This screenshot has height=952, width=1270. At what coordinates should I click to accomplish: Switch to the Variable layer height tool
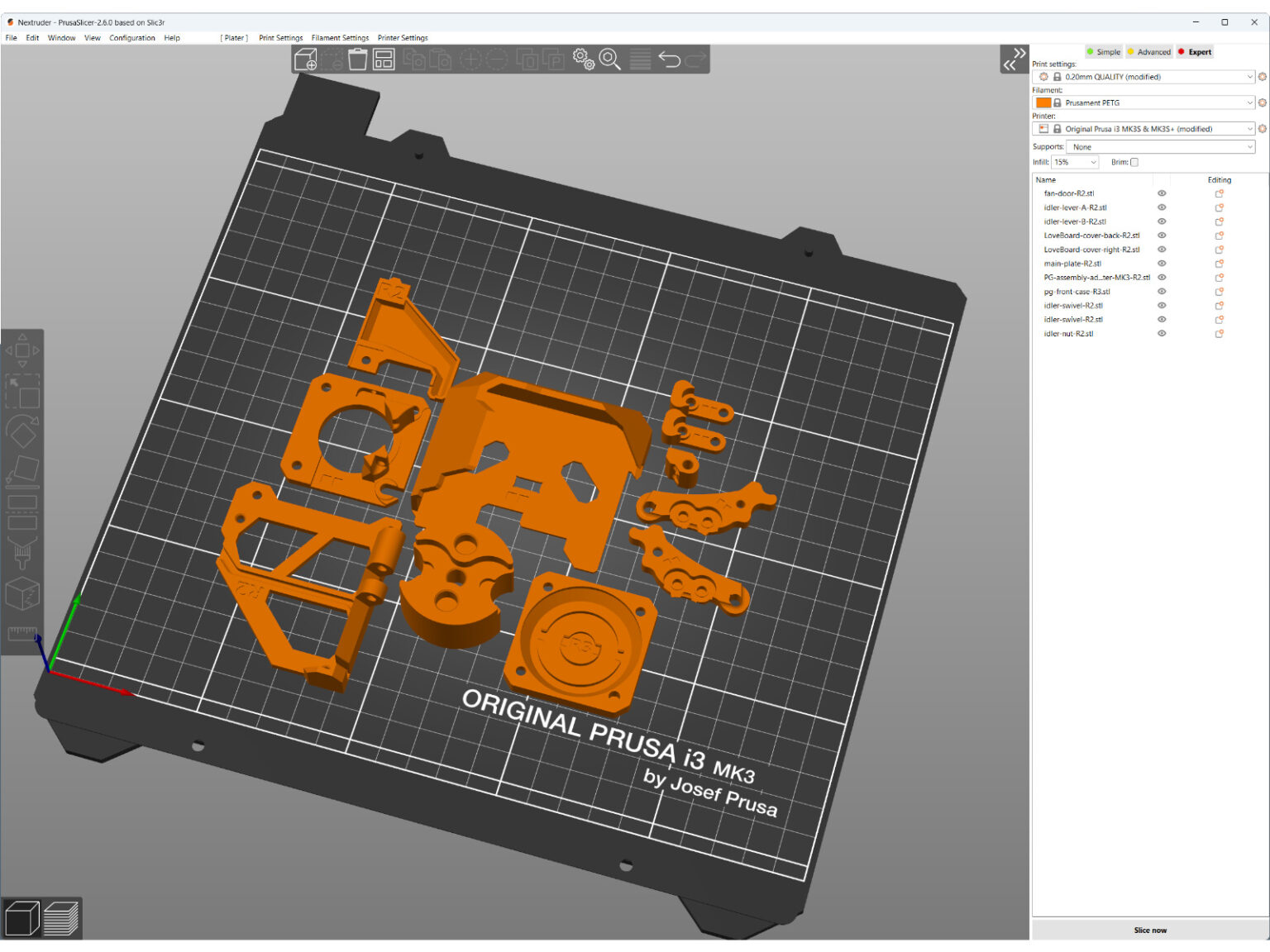[639, 59]
